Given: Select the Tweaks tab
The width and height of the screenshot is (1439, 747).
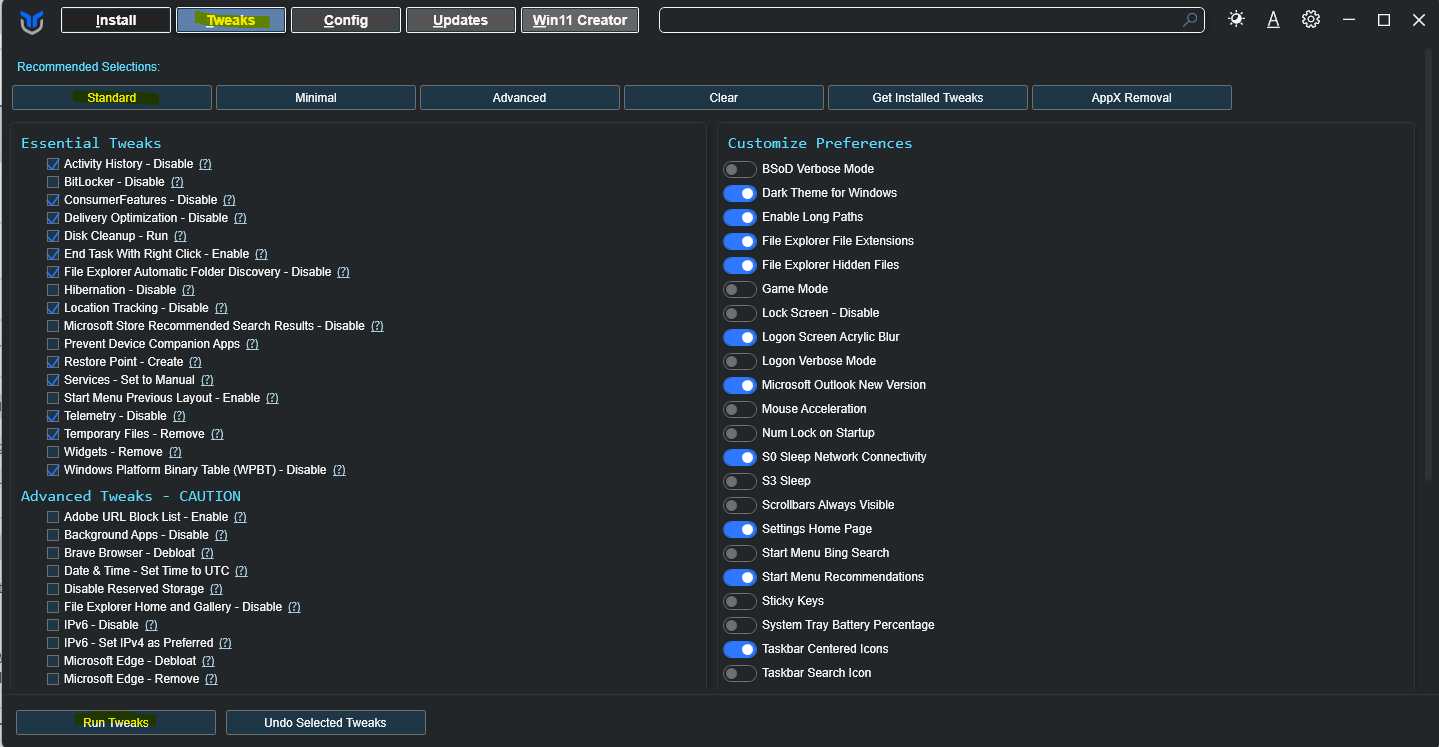Looking at the screenshot, I should click(231, 20).
